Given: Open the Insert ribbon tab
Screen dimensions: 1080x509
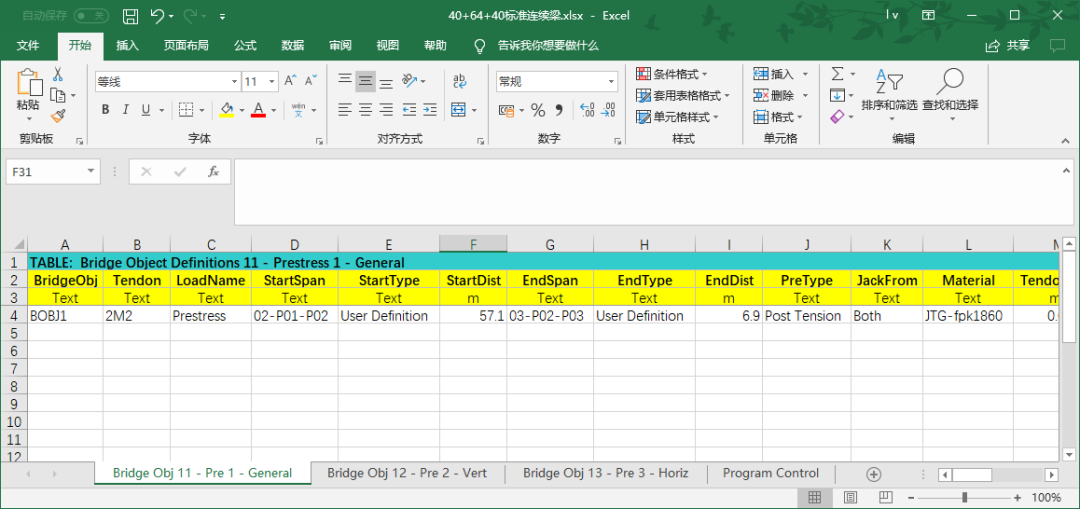Looking at the screenshot, I should [127, 45].
